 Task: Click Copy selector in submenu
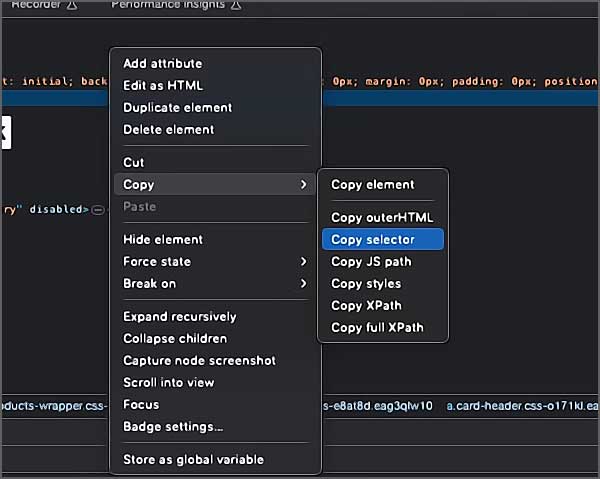[x=383, y=240]
